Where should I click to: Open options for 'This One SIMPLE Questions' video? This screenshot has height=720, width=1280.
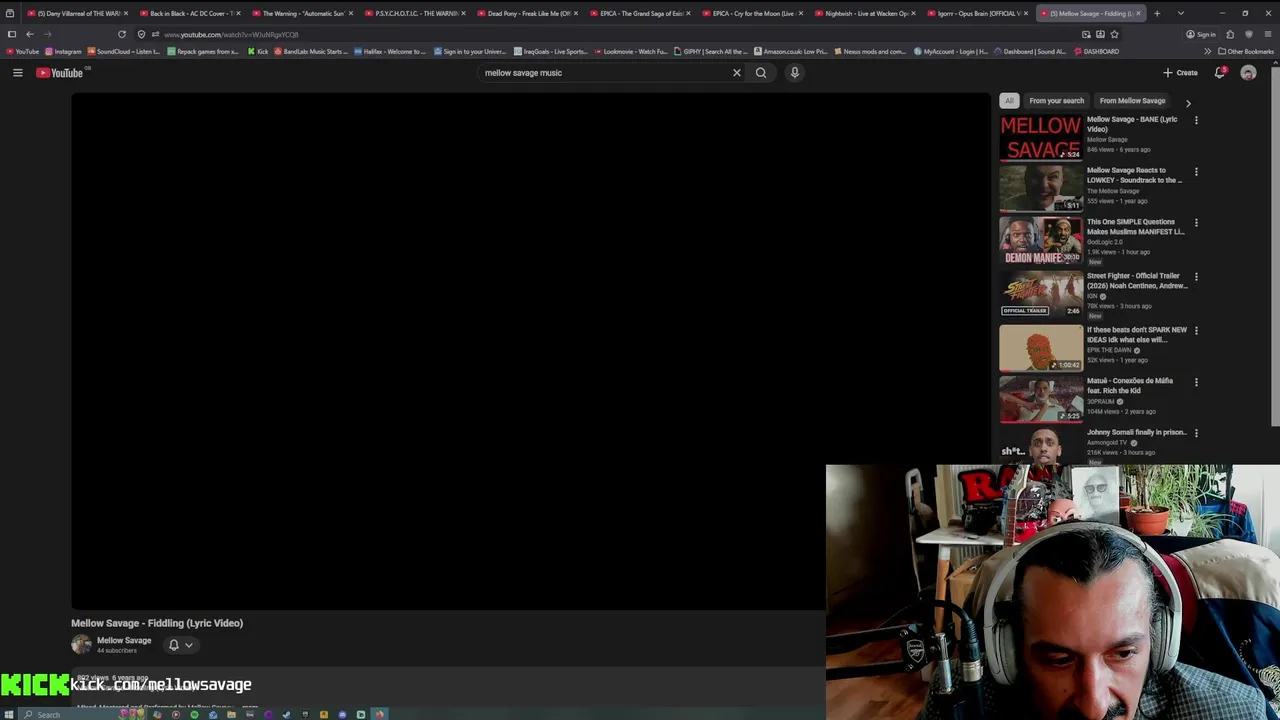tap(1196, 223)
